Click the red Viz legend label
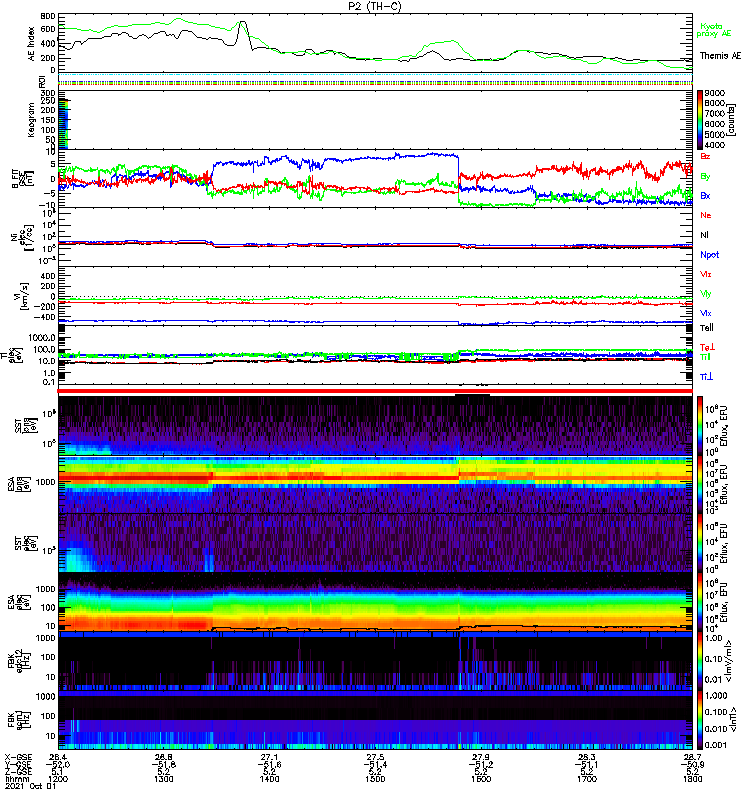This screenshot has height=800, width=750. coord(705,274)
